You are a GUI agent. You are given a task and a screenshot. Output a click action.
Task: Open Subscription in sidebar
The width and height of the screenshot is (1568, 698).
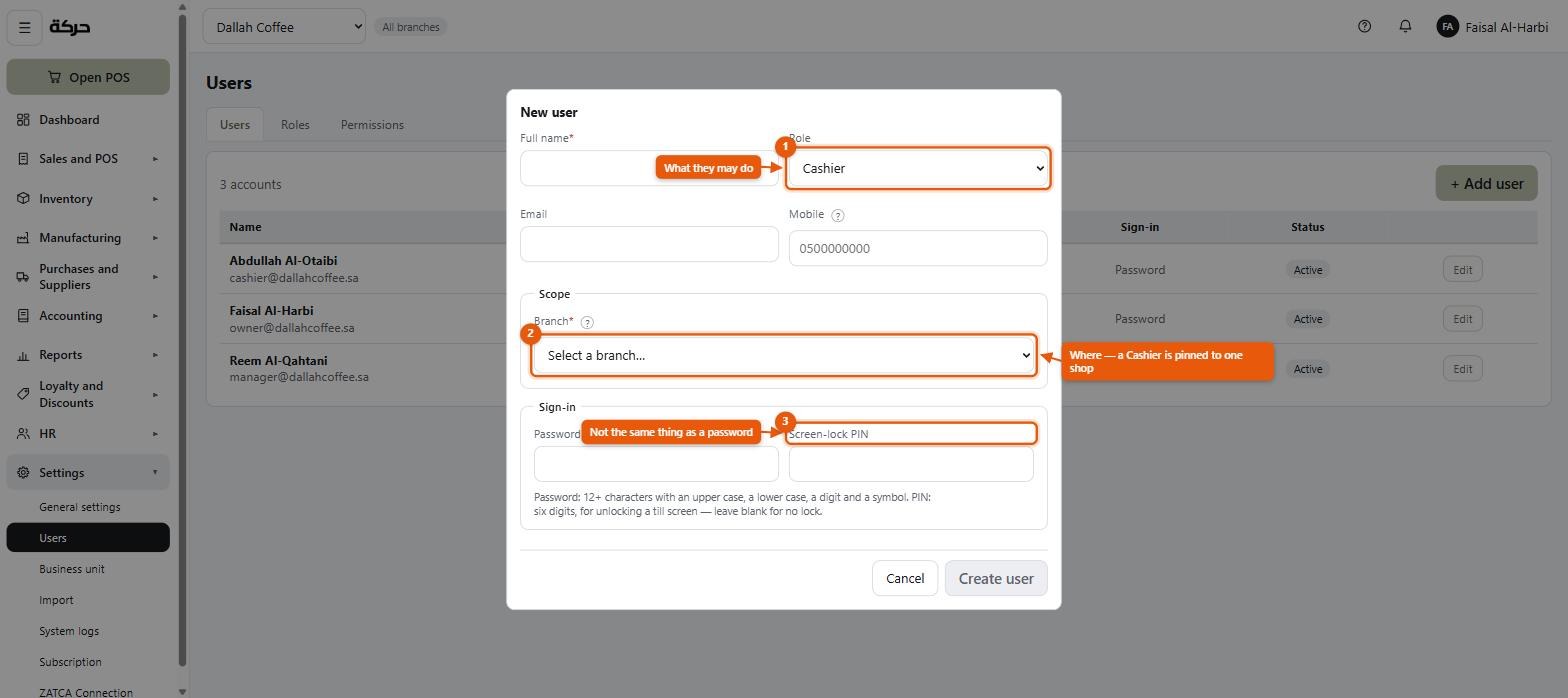pos(70,662)
